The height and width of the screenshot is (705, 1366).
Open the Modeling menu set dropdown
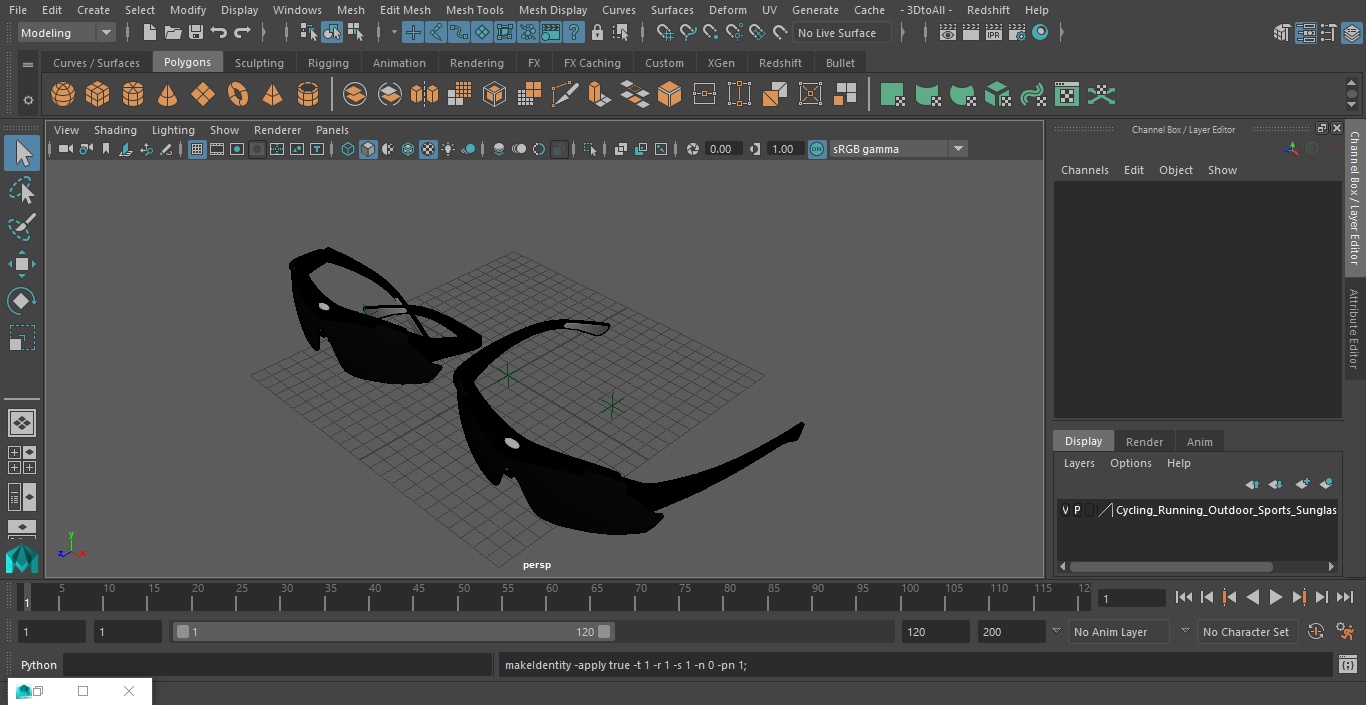pos(67,33)
